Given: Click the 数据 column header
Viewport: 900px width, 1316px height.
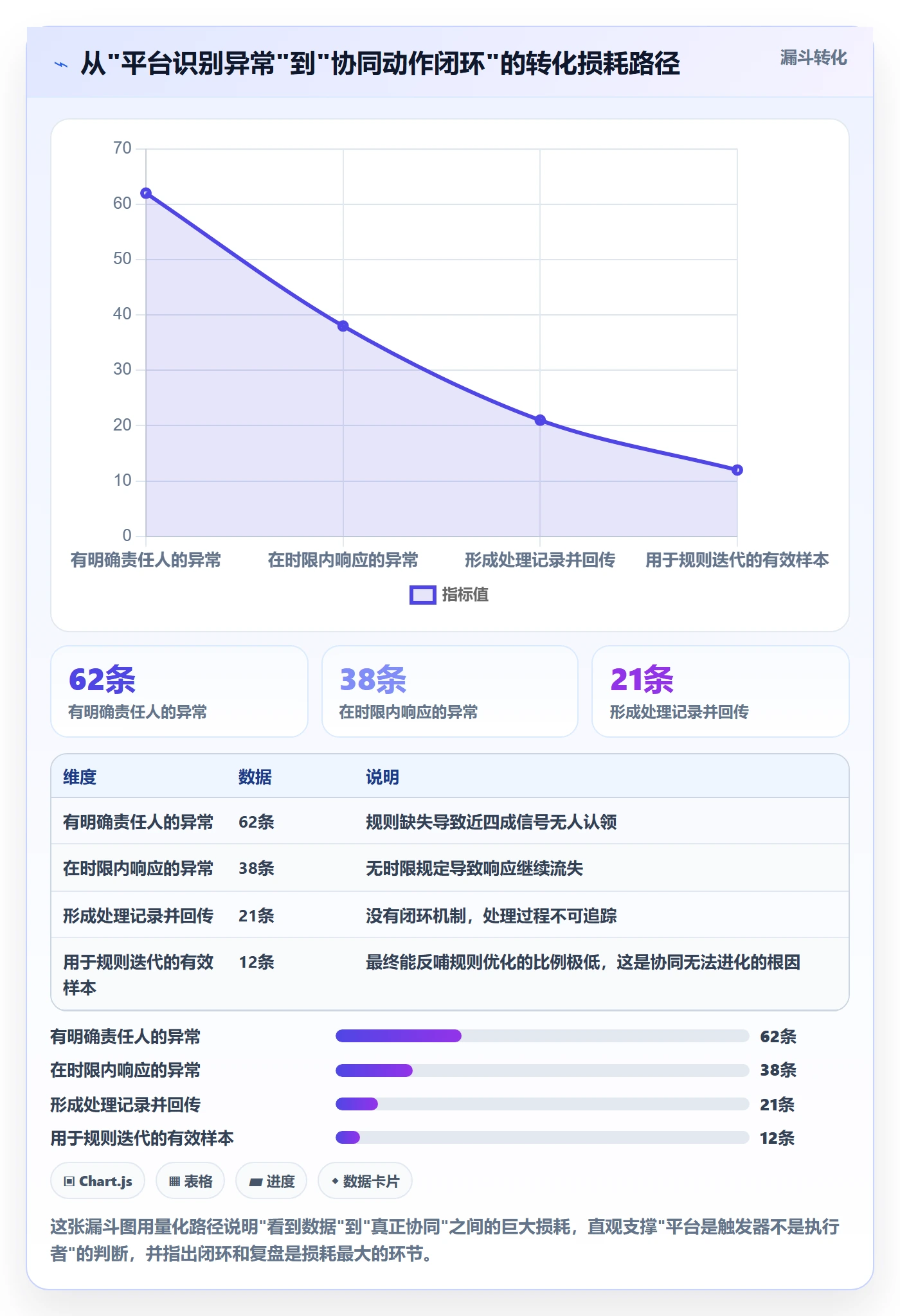Looking at the screenshot, I should pyautogui.click(x=255, y=777).
